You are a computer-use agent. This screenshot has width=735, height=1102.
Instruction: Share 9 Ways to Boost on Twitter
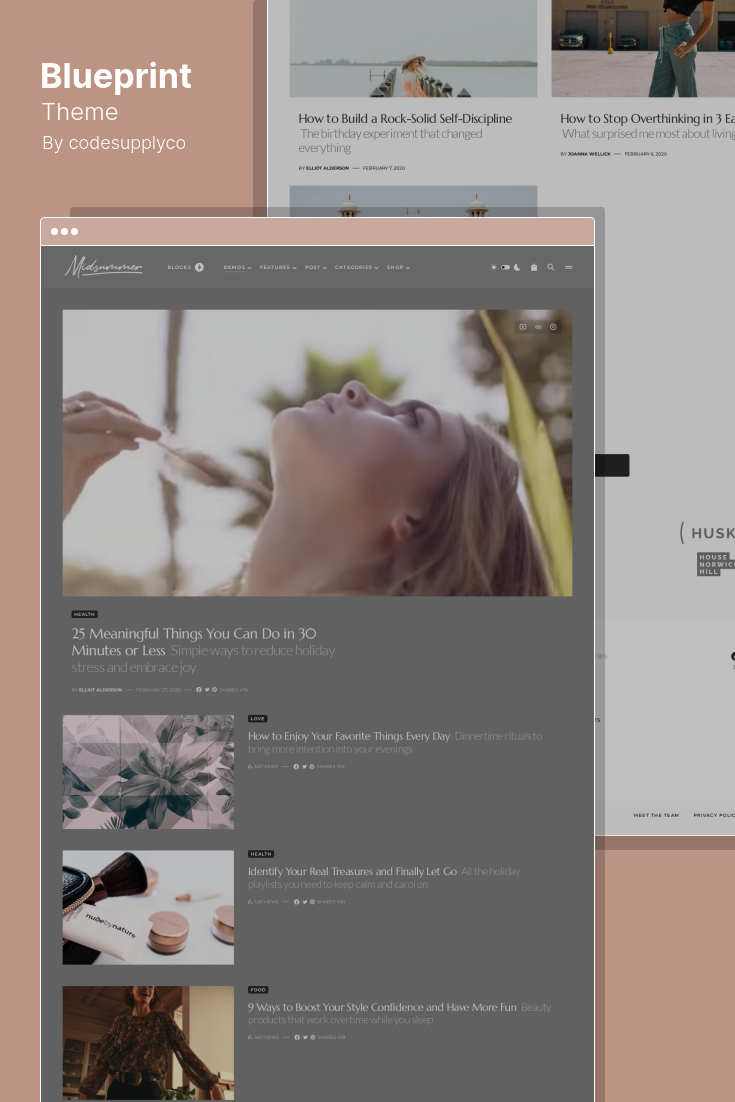(x=305, y=1037)
